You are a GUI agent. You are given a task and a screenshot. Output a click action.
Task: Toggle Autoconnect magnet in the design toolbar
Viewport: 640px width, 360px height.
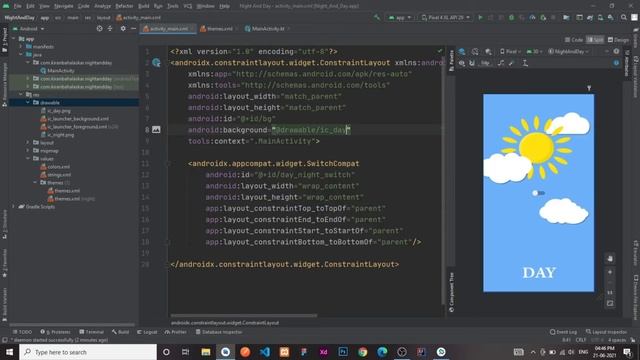coord(472,63)
